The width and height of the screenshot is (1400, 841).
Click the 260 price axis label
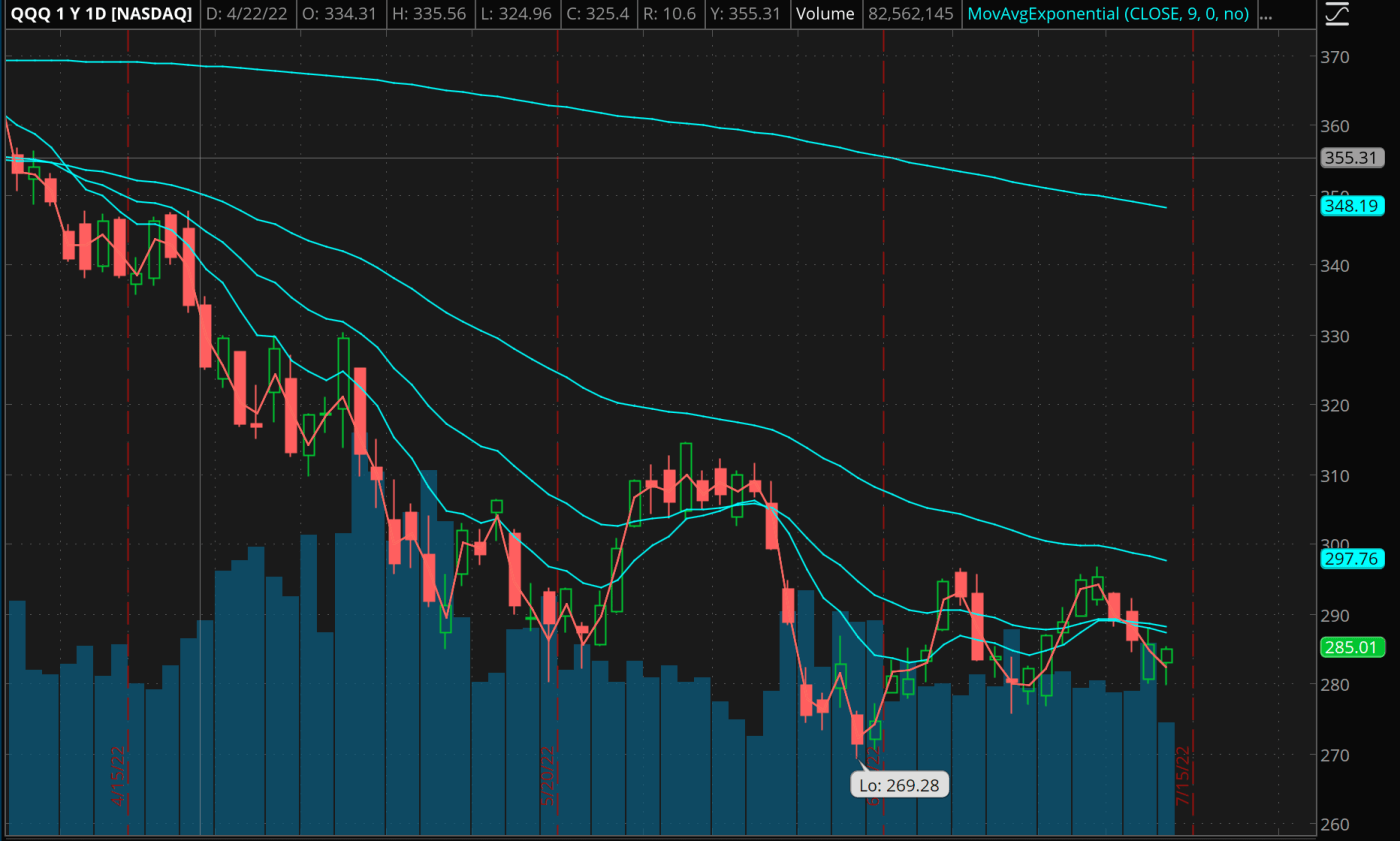point(1337,825)
